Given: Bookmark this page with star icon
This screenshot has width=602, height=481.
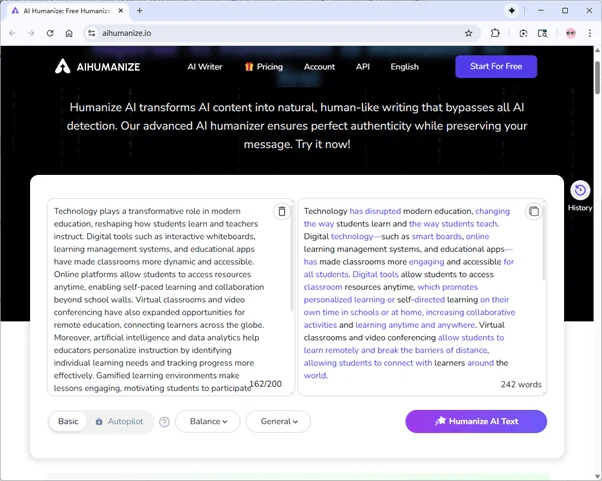Looking at the screenshot, I should coord(468,33).
